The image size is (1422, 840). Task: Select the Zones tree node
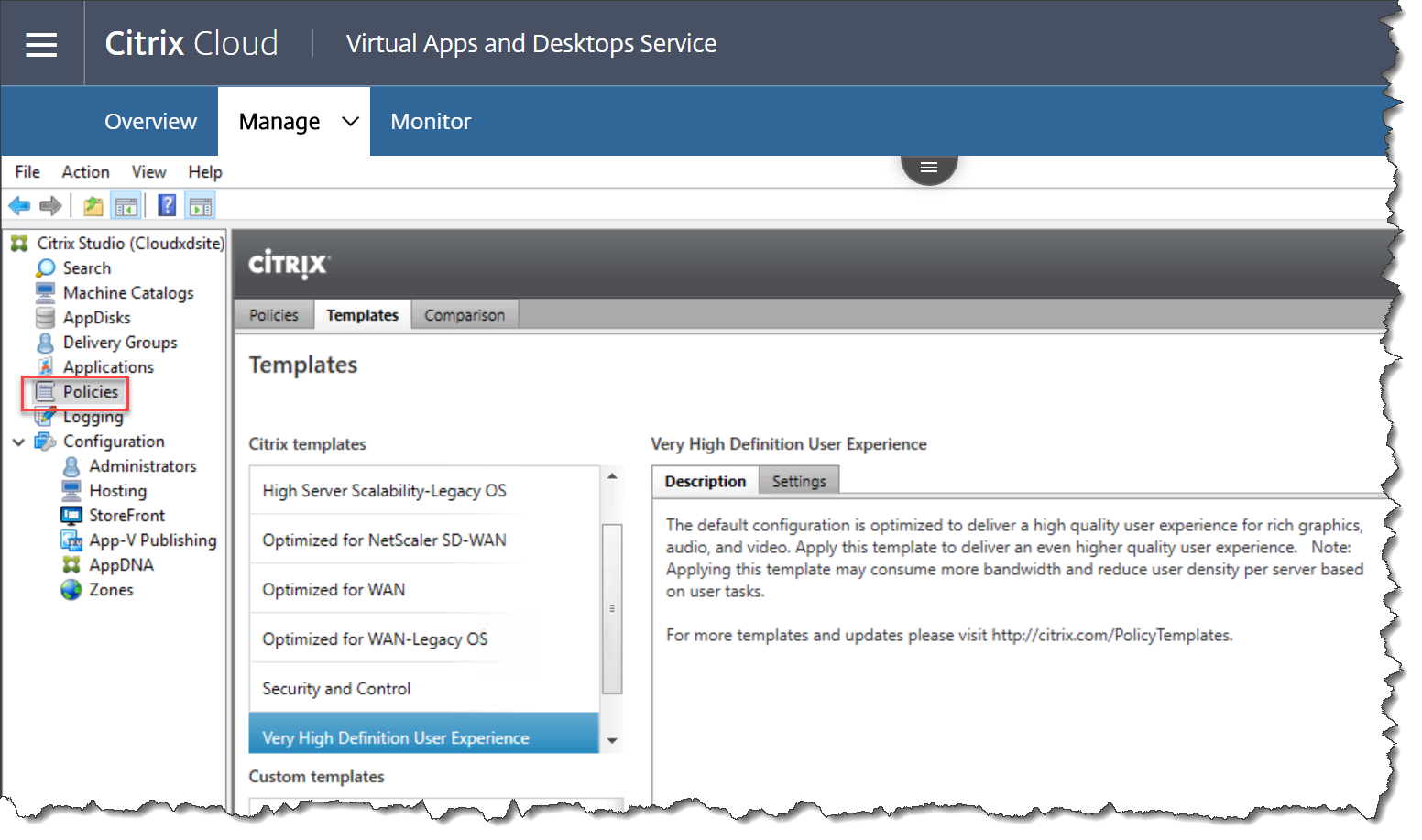(x=112, y=590)
